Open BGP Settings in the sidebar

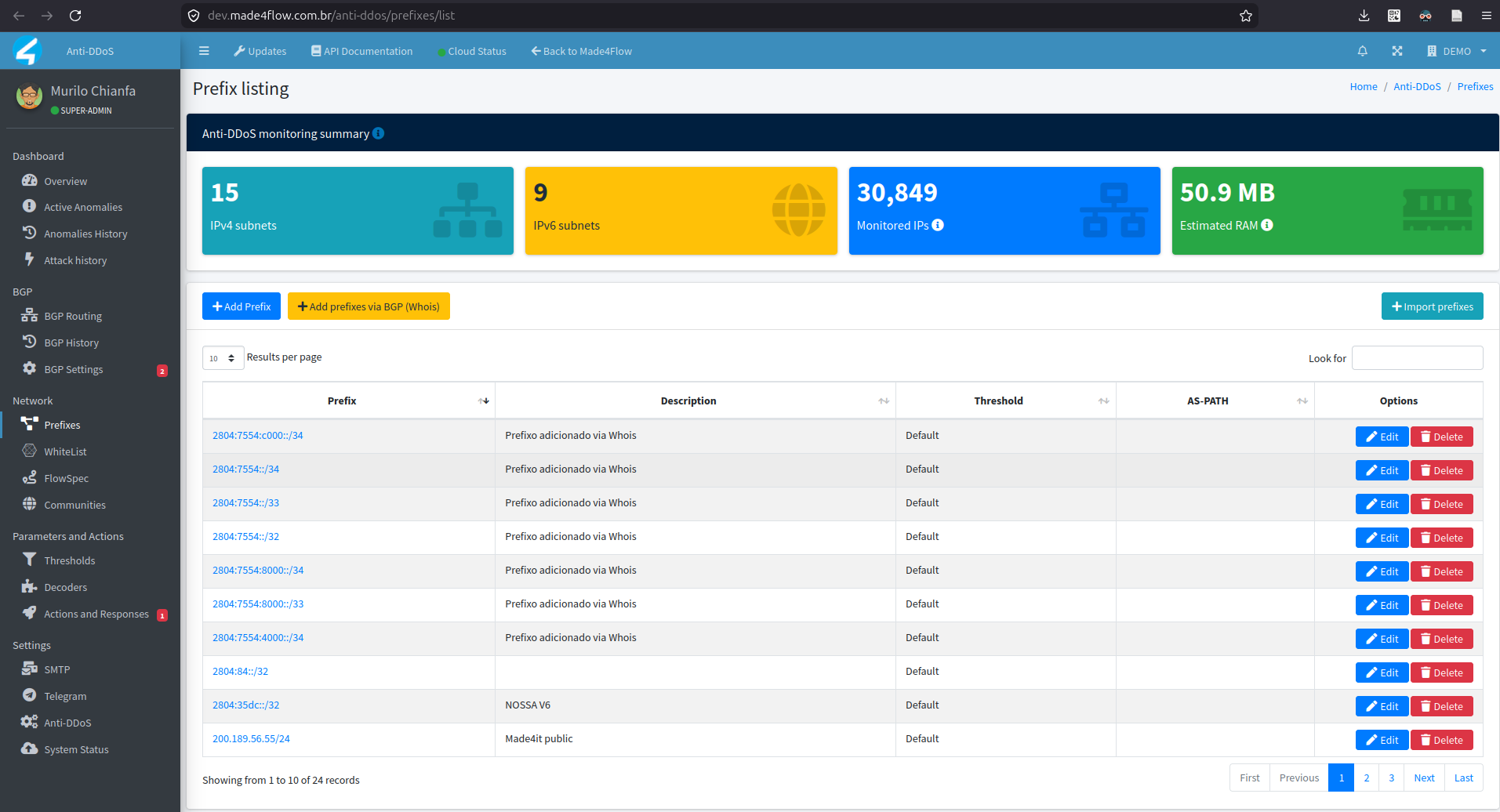pos(74,369)
